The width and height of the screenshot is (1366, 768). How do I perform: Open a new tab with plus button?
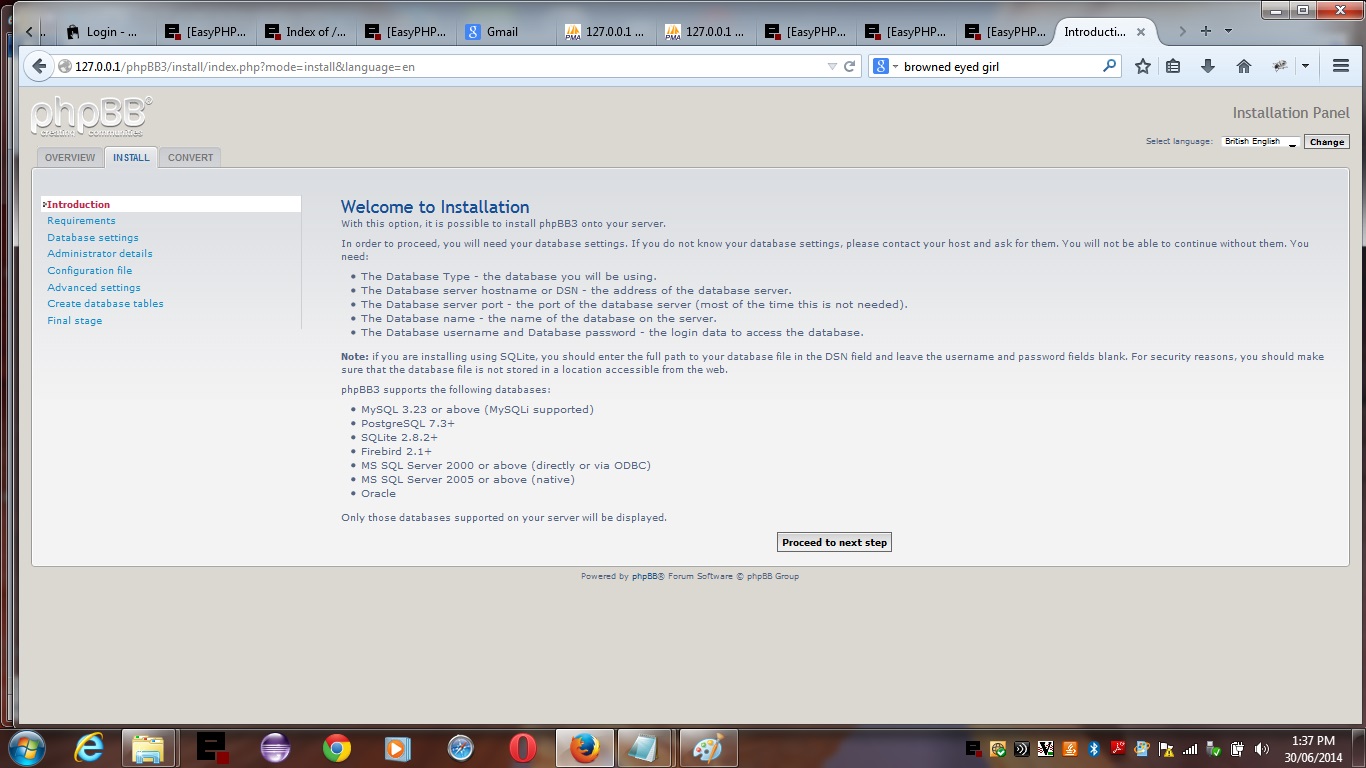1206,31
